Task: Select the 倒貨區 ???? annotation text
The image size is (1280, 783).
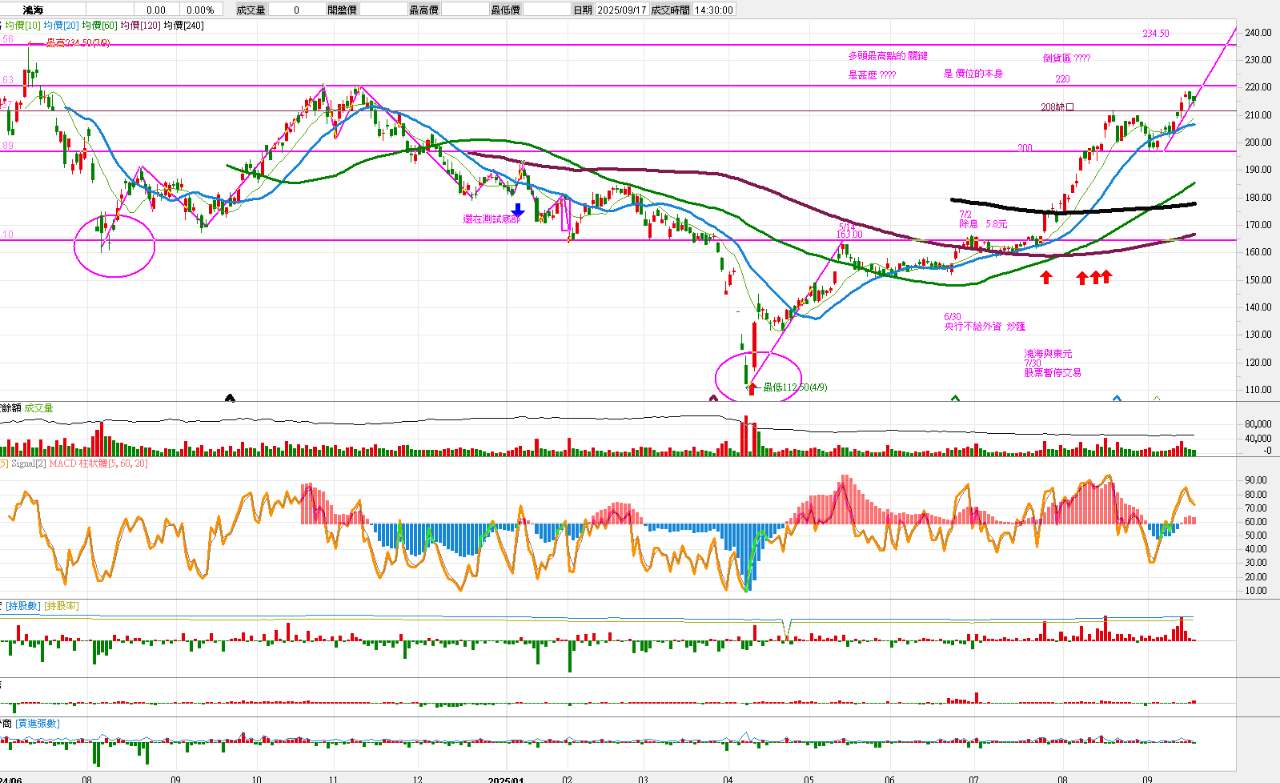Action: pyautogui.click(x=1066, y=58)
